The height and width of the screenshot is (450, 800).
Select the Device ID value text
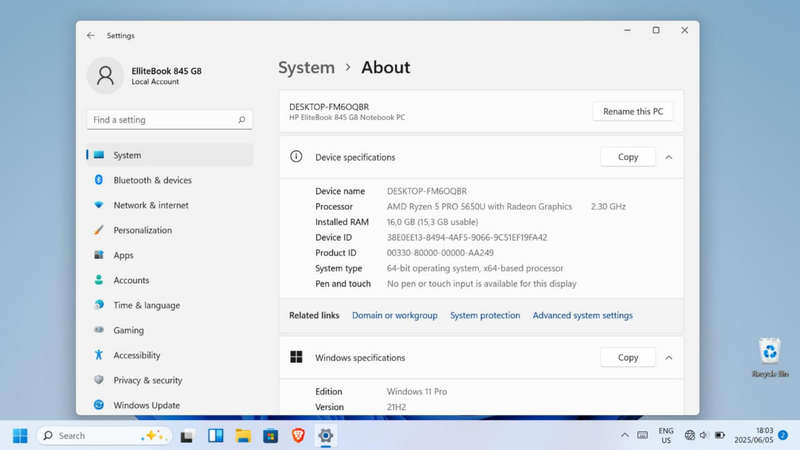coord(467,237)
